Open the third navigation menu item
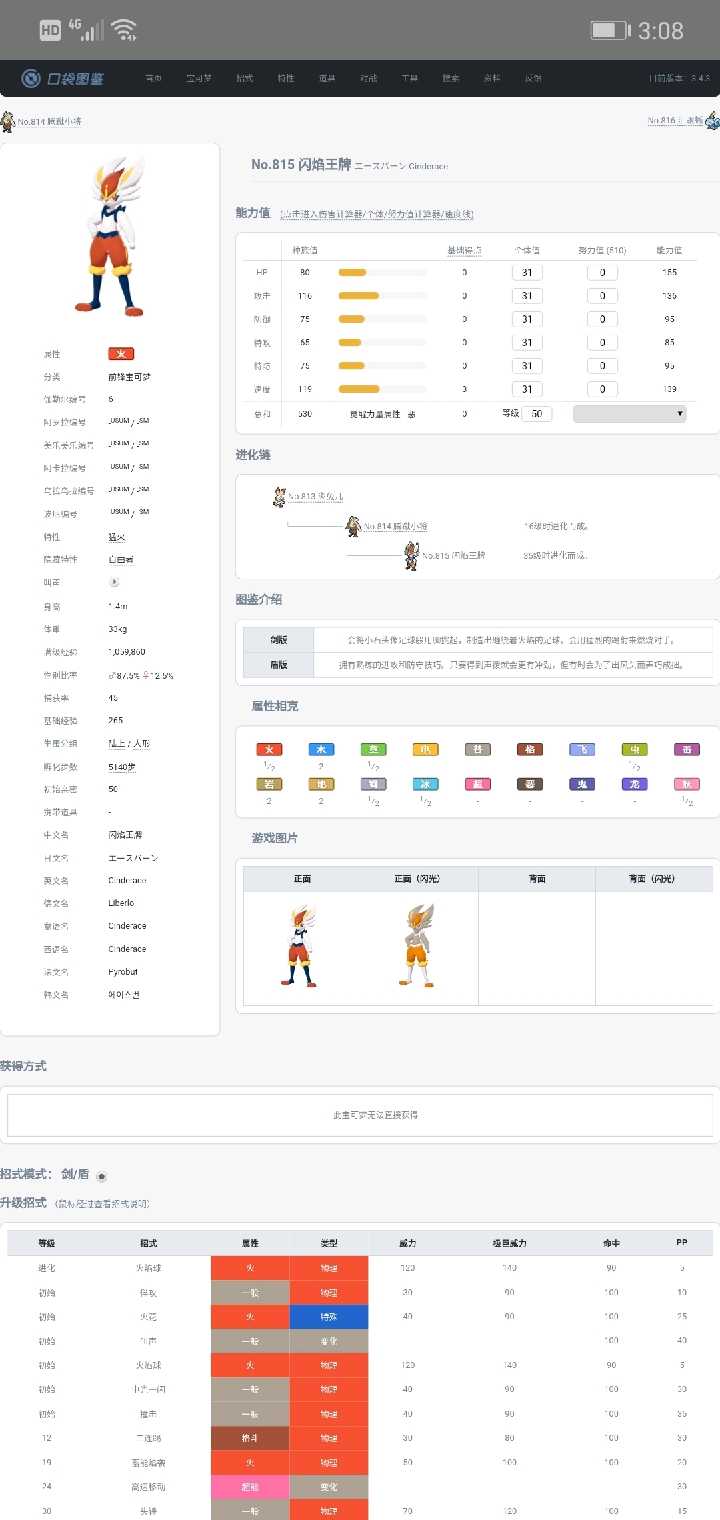 click(245, 78)
